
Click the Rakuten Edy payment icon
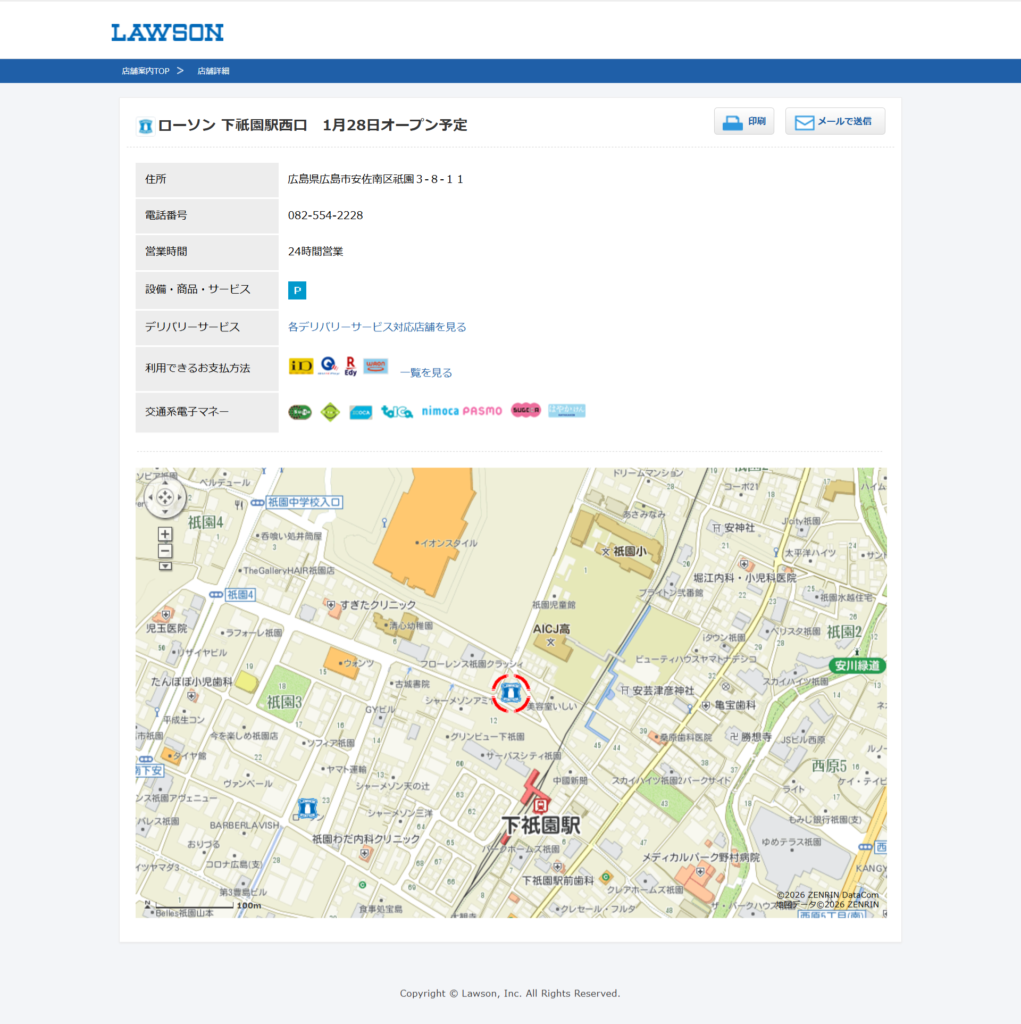pos(351,366)
